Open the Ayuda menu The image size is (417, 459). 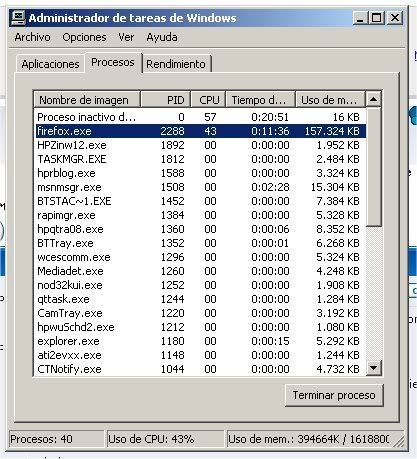pos(162,37)
